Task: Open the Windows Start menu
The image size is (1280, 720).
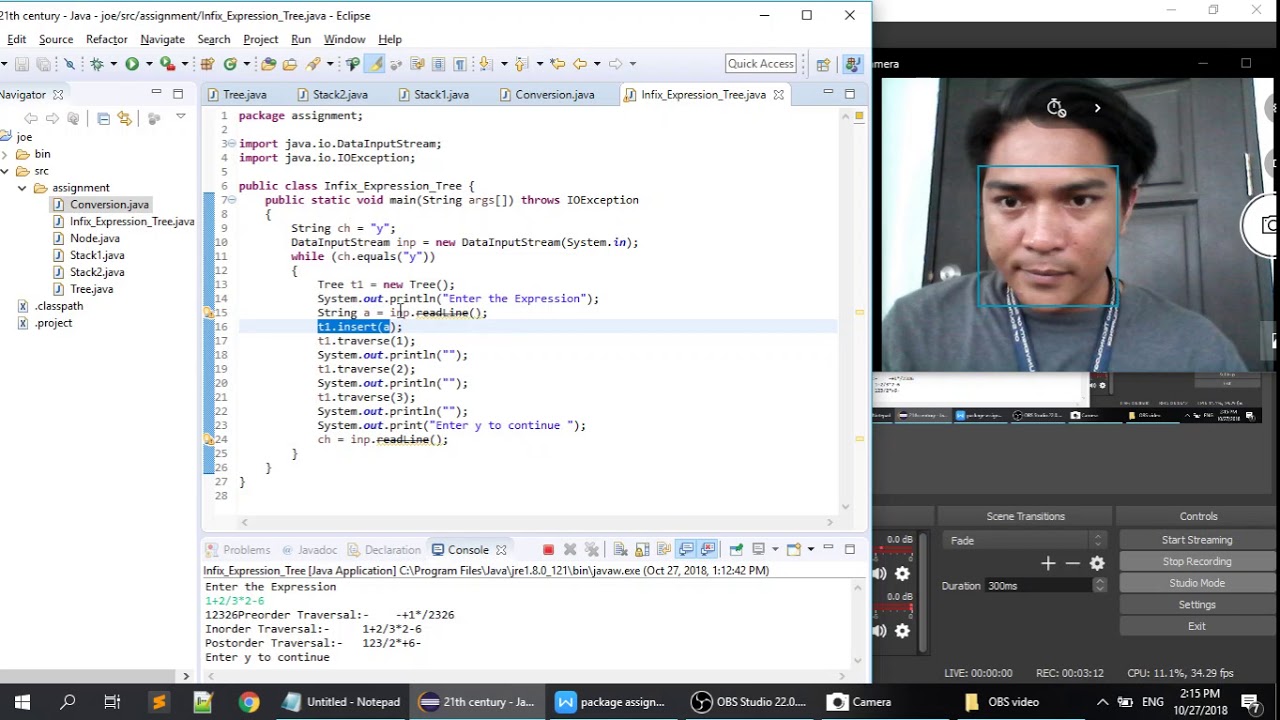Action: [x=22, y=702]
